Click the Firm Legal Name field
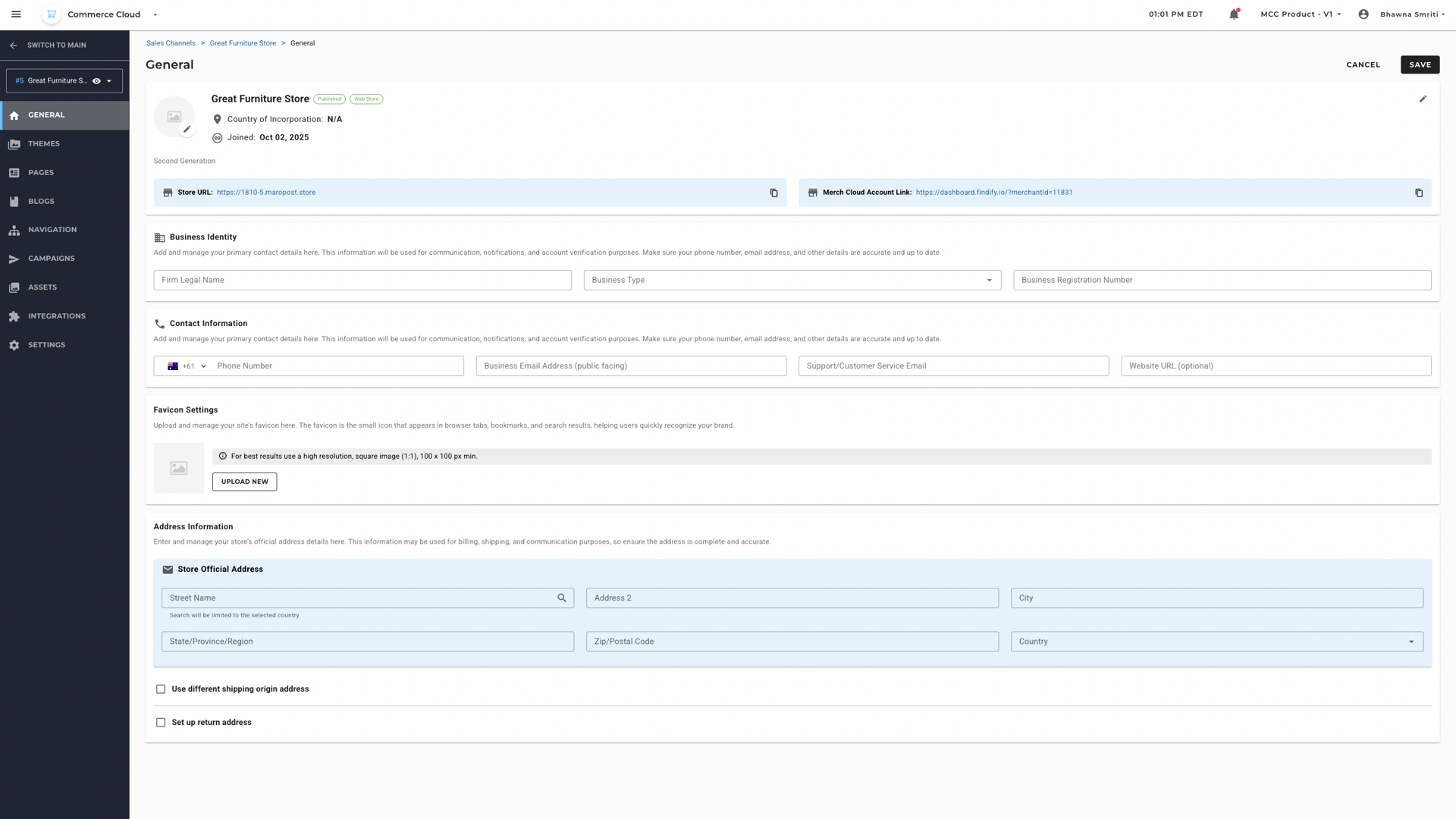The width and height of the screenshot is (1456, 819). coord(362,280)
